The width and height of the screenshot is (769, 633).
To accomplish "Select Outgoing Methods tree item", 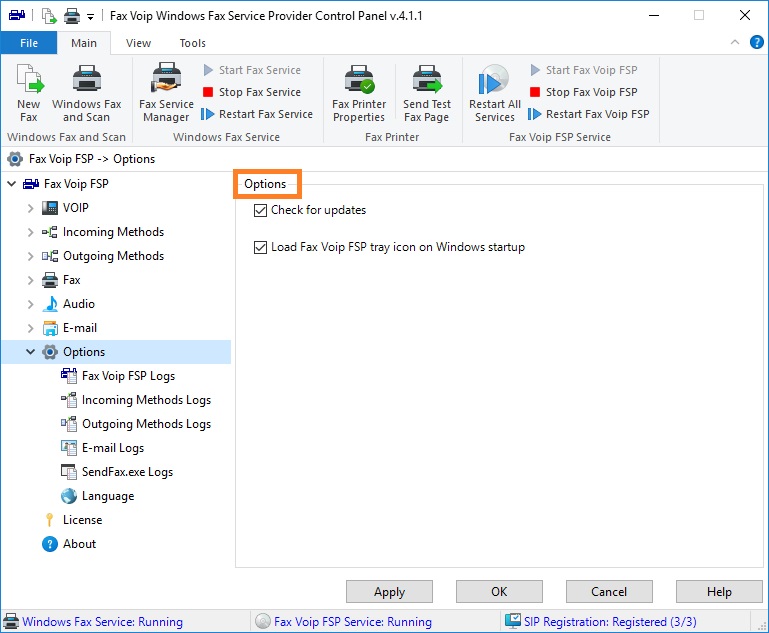I will (x=113, y=256).
